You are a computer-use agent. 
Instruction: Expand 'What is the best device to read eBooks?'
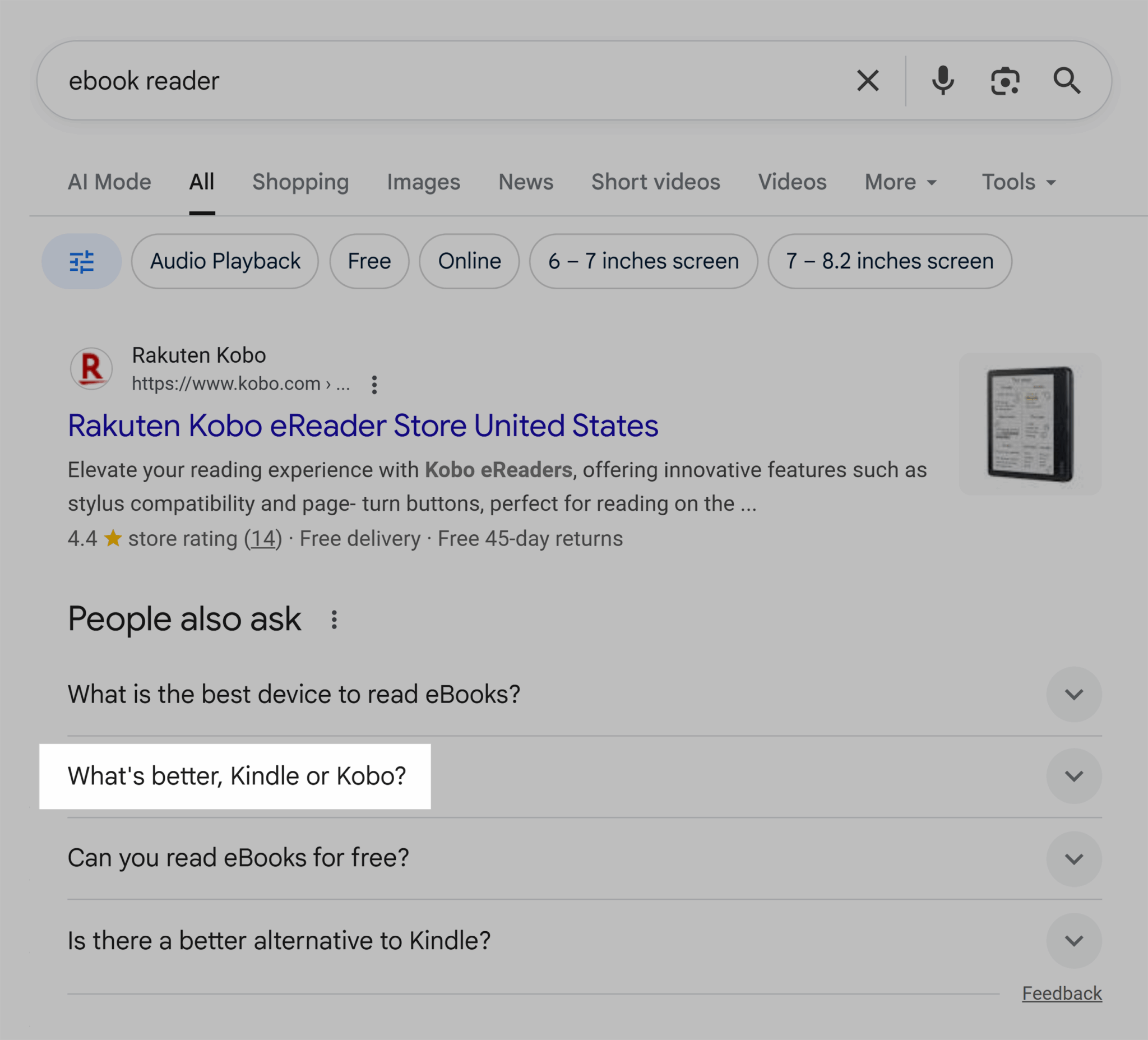point(584,694)
